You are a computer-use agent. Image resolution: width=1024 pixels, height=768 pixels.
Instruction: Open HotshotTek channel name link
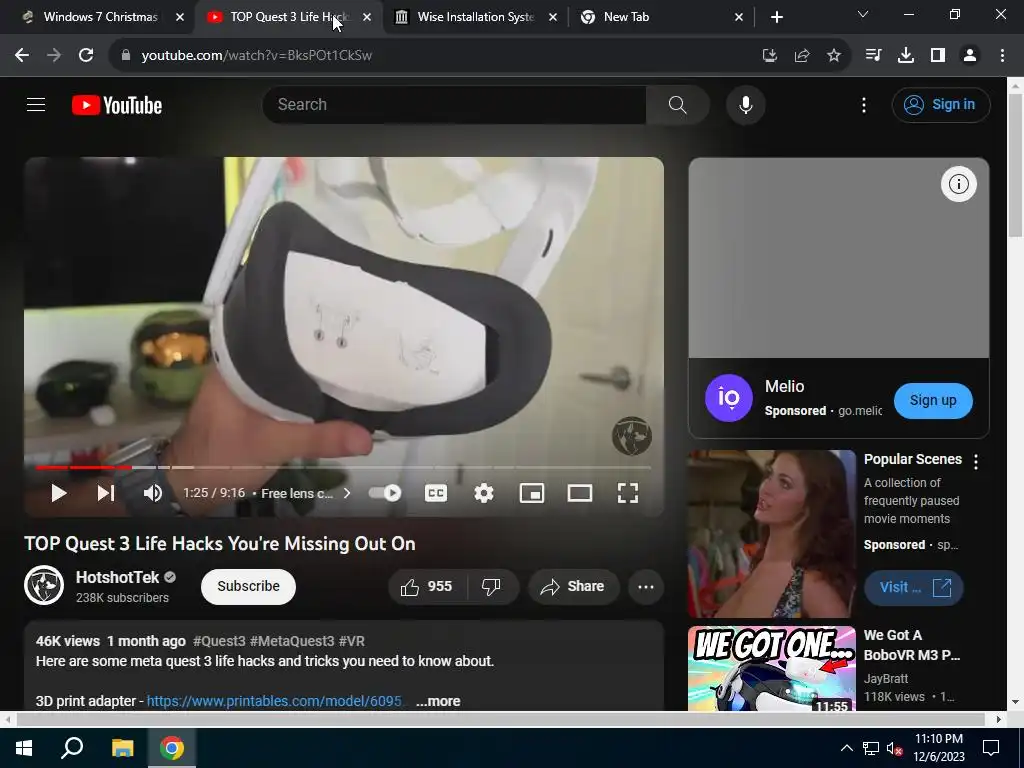[118, 577]
